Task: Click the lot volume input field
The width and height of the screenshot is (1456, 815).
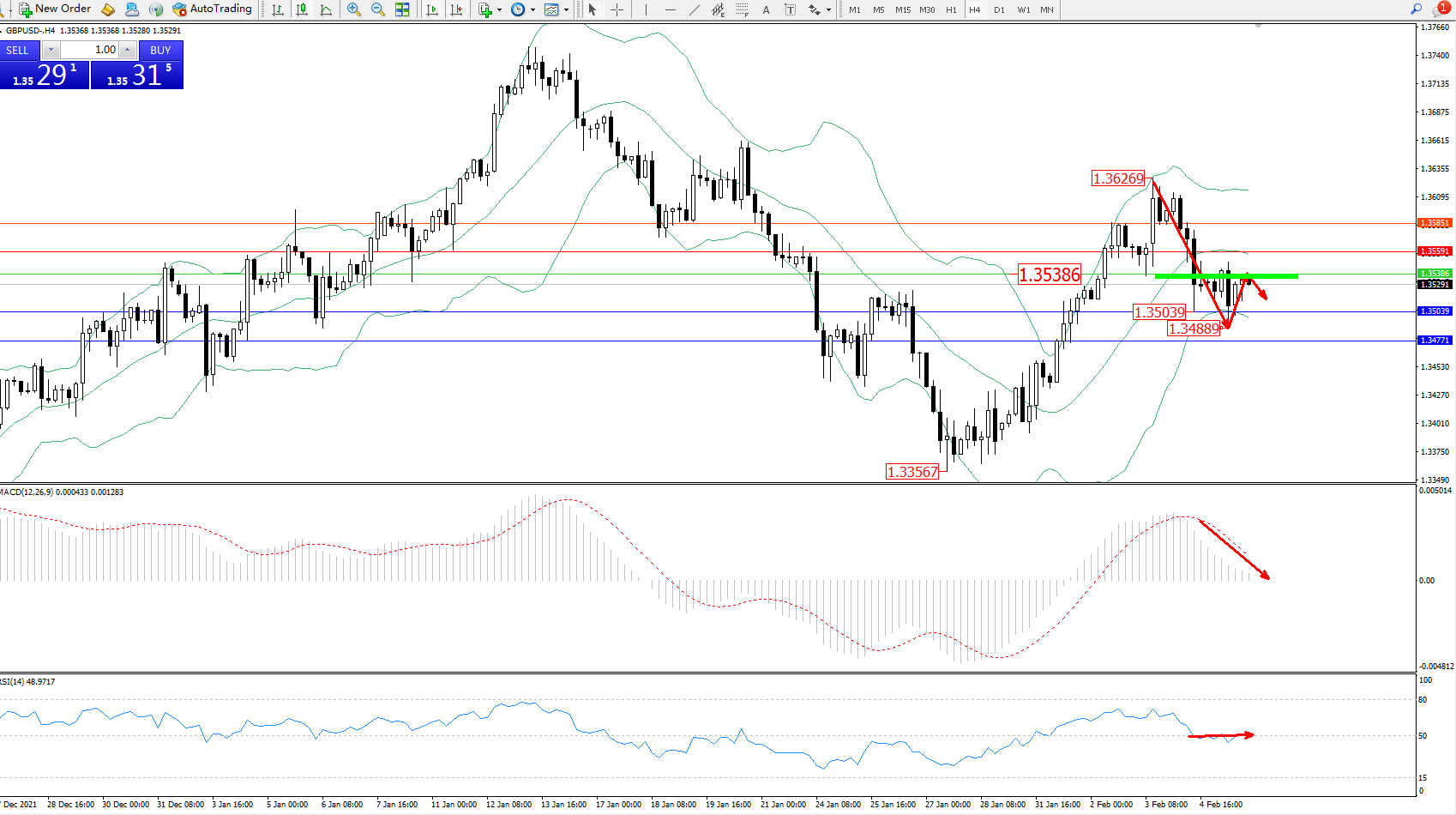Action: point(90,50)
